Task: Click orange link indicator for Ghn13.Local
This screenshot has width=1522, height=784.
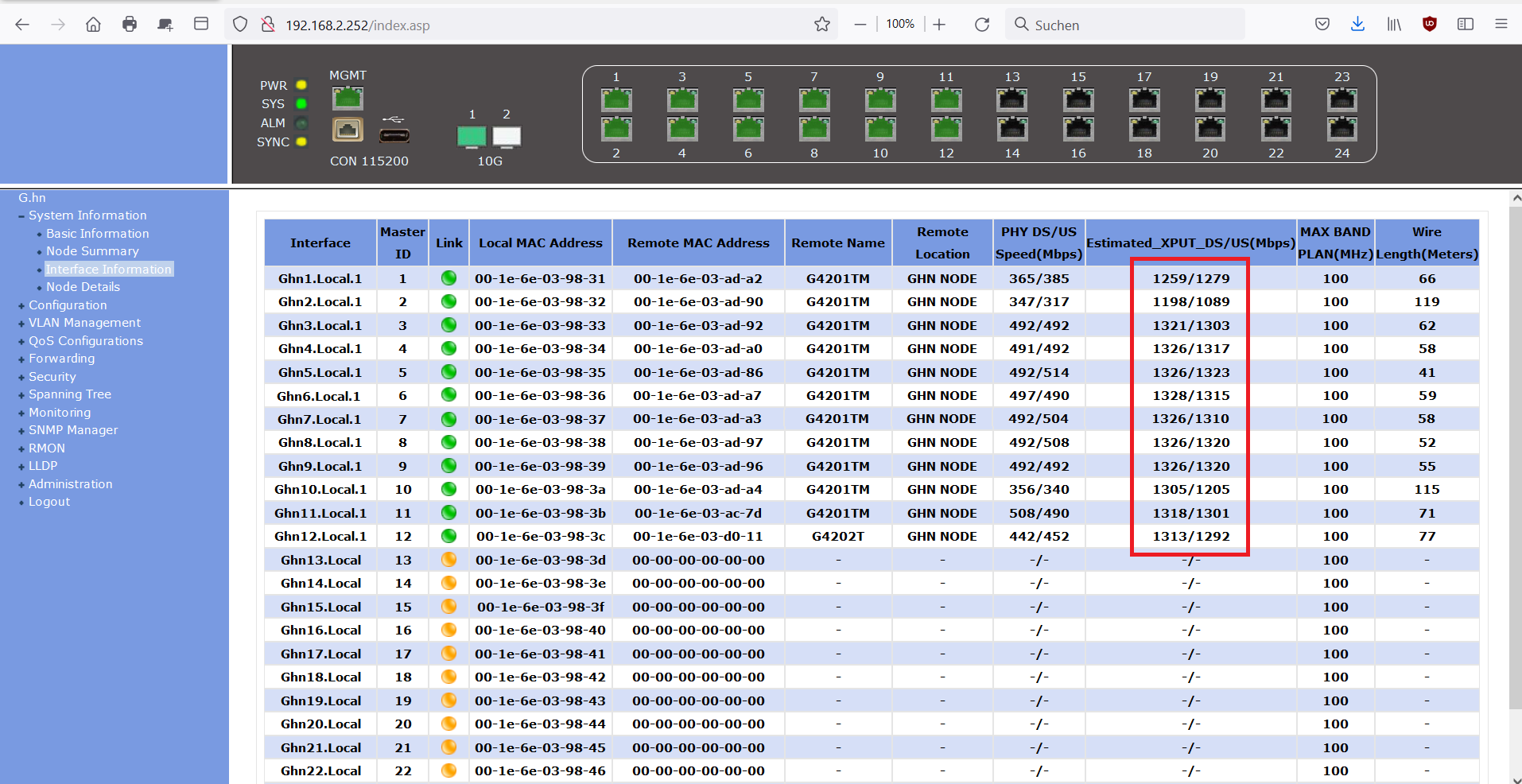Action: 448,560
